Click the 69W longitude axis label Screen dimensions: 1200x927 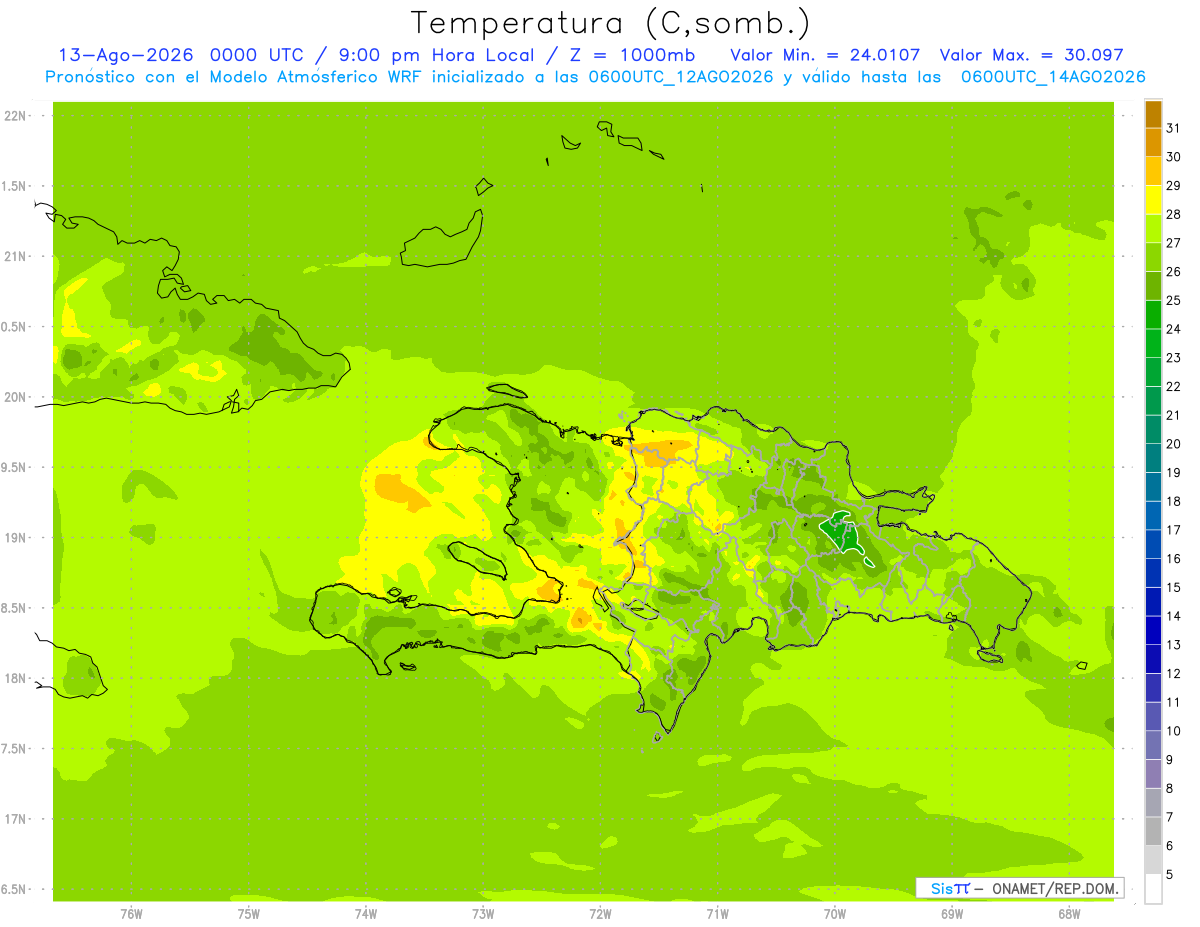(952, 914)
